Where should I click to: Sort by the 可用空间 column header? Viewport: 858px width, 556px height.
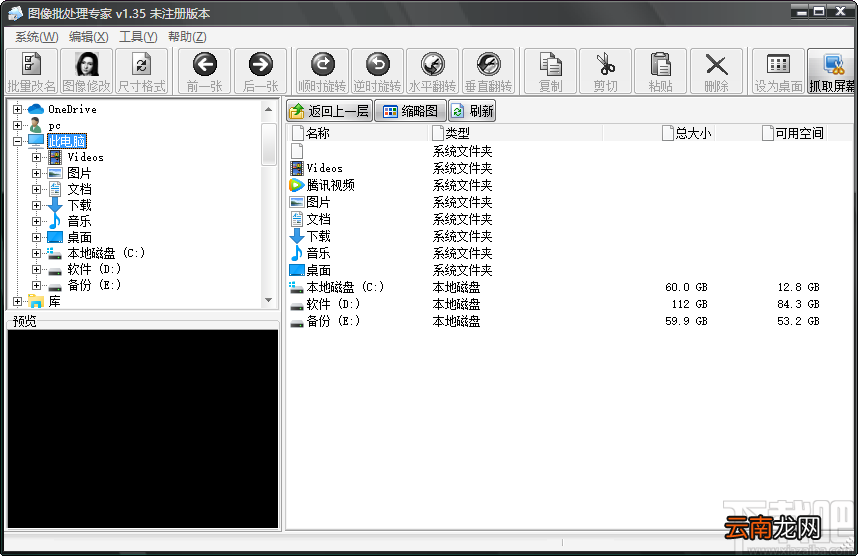(x=772, y=133)
